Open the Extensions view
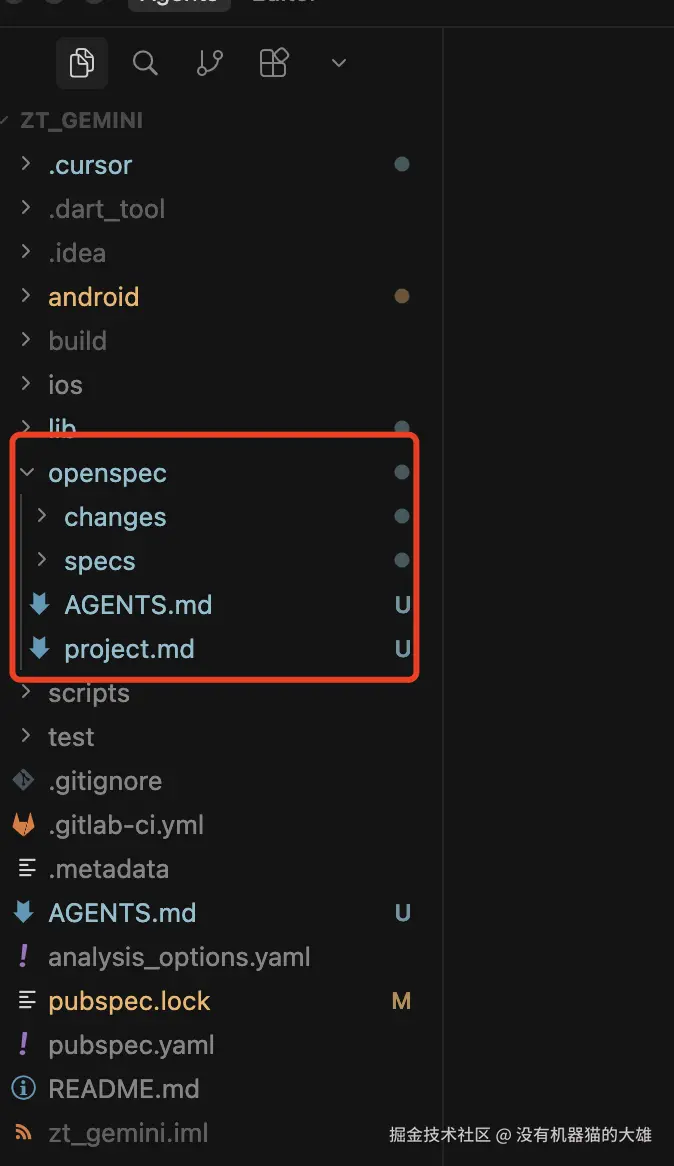 point(273,62)
